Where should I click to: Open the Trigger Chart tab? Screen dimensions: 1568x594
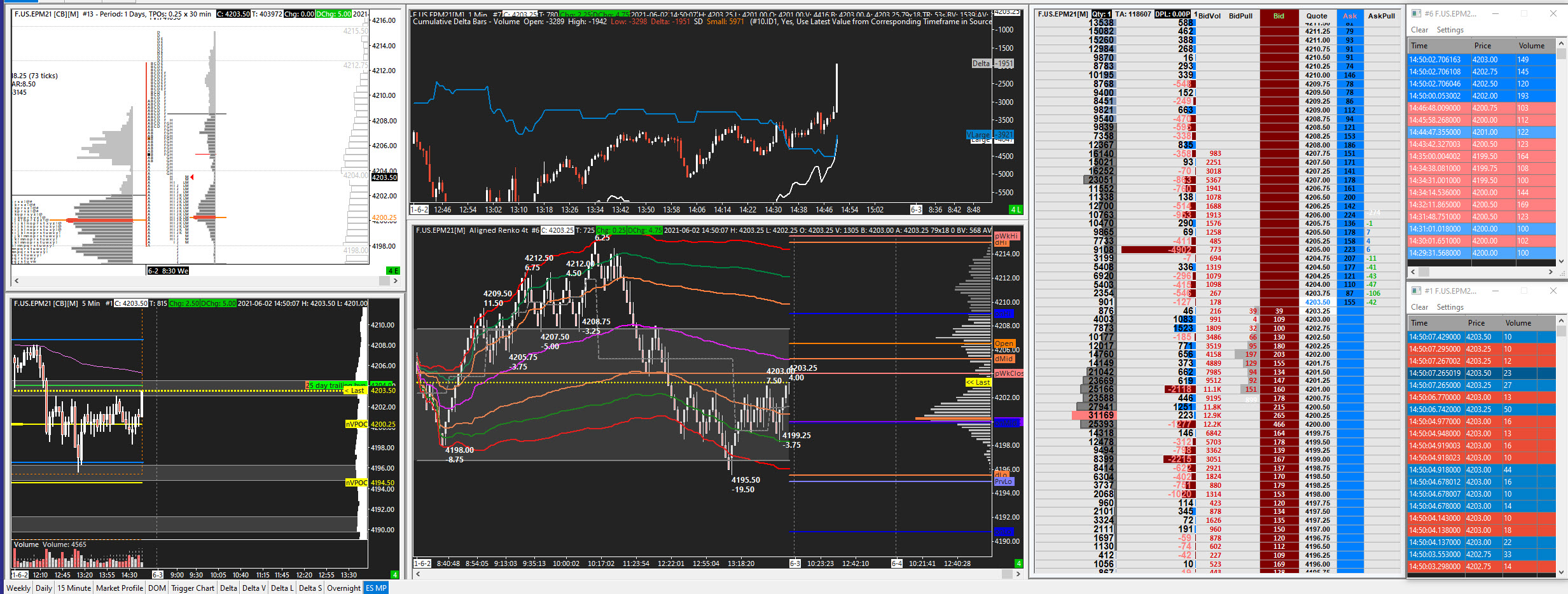(x=193, y=588)
